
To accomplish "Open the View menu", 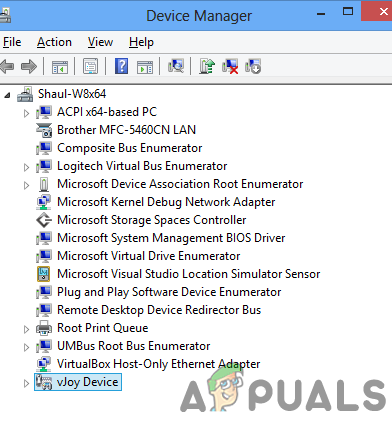I will 100,42.
